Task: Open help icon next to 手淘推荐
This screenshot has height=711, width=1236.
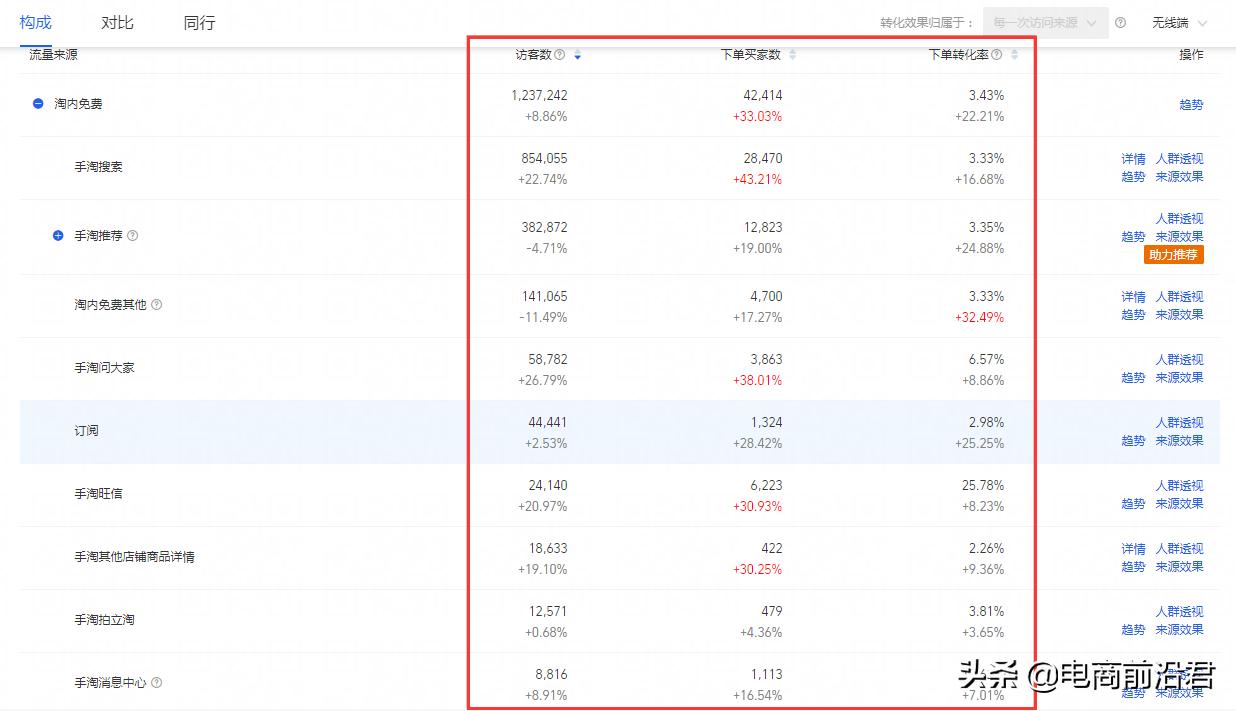Action: point(133,236)
